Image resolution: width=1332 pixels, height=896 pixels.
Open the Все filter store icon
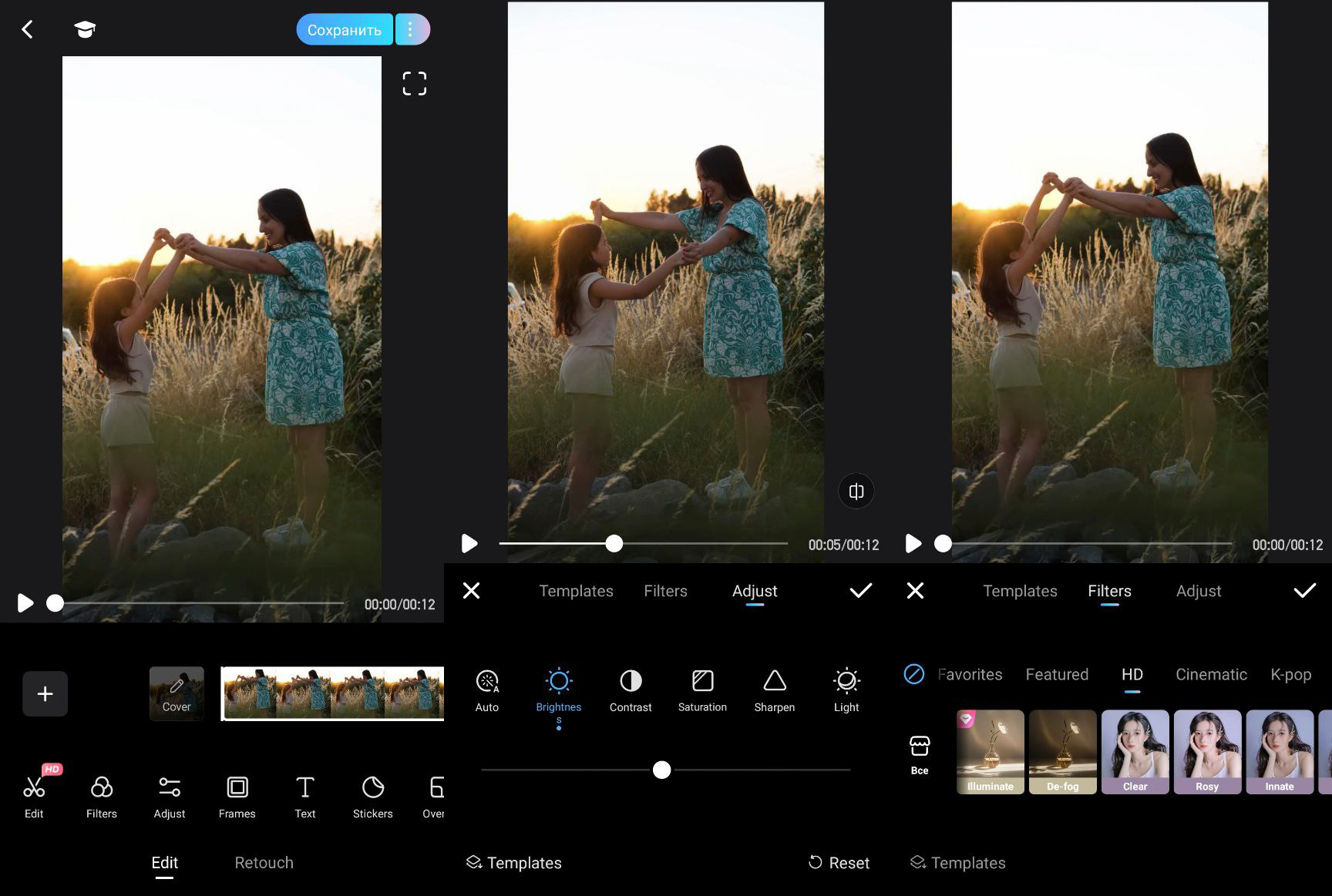click(920, 754)
